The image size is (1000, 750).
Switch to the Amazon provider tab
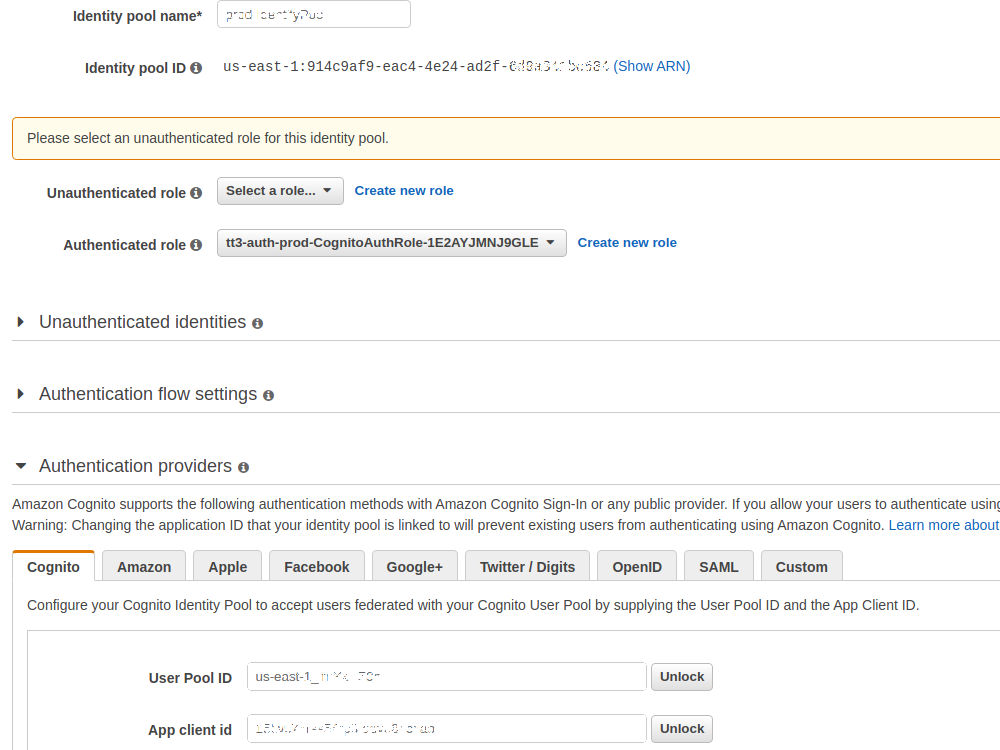pyautogui.click(x=144, y=566)
